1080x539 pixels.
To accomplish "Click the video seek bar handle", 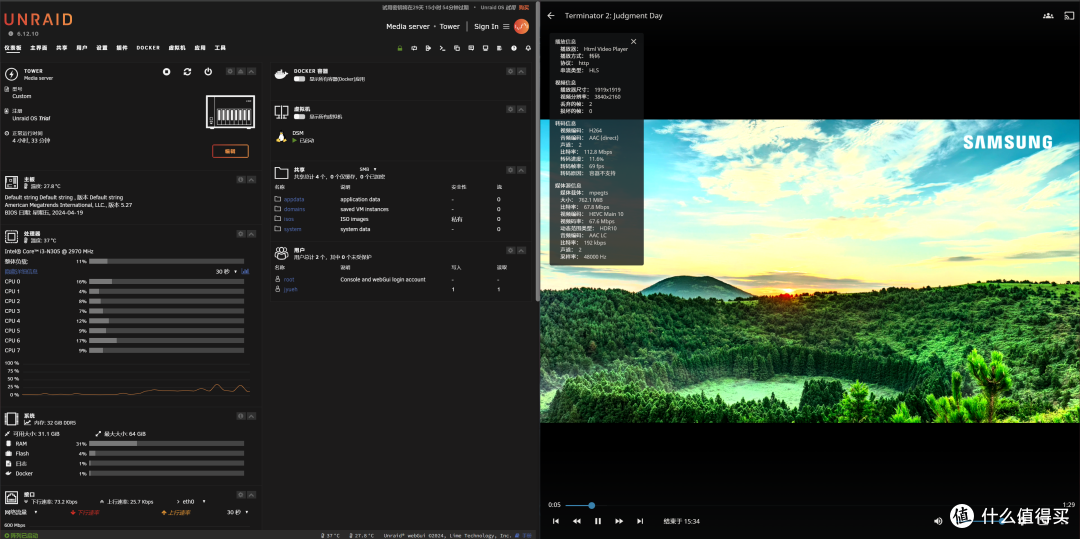I will [x=592, y=505].
